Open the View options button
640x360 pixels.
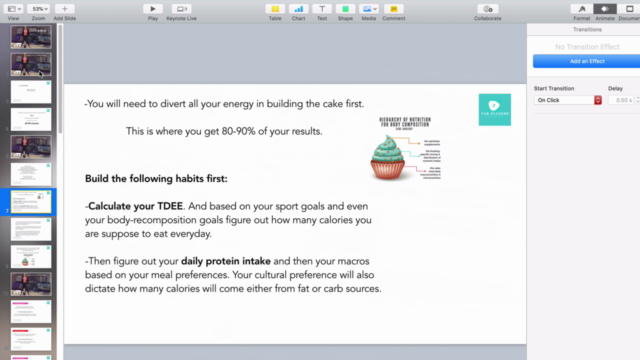[14, 9]
